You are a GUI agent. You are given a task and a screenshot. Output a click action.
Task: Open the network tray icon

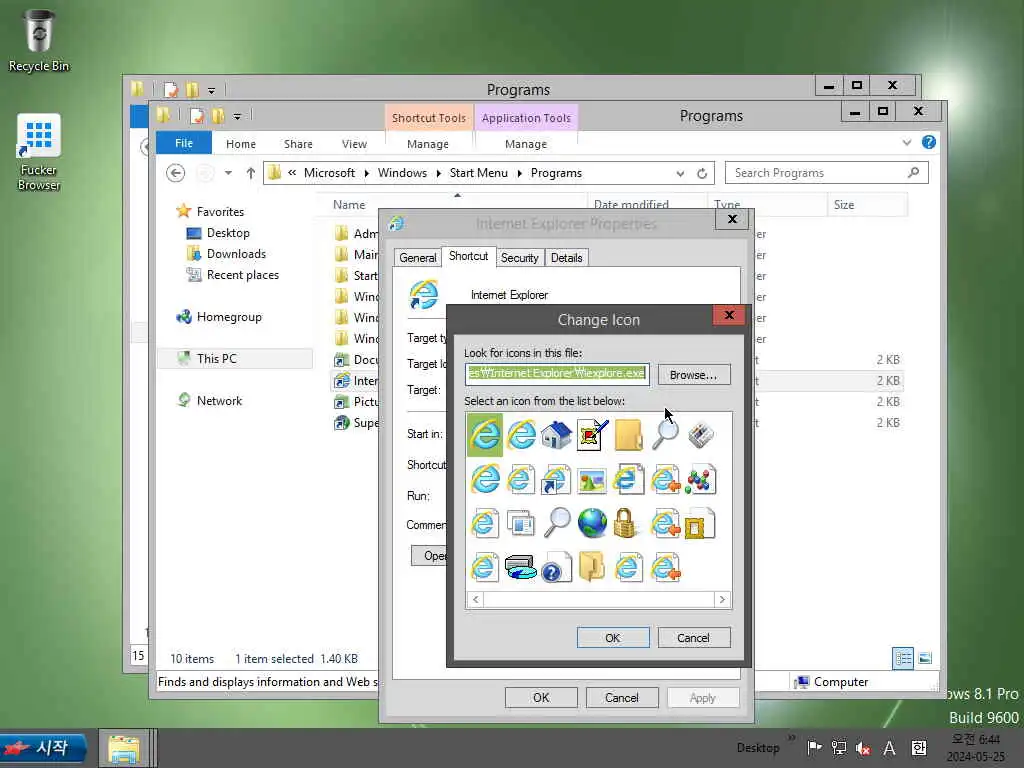[839, 748]
